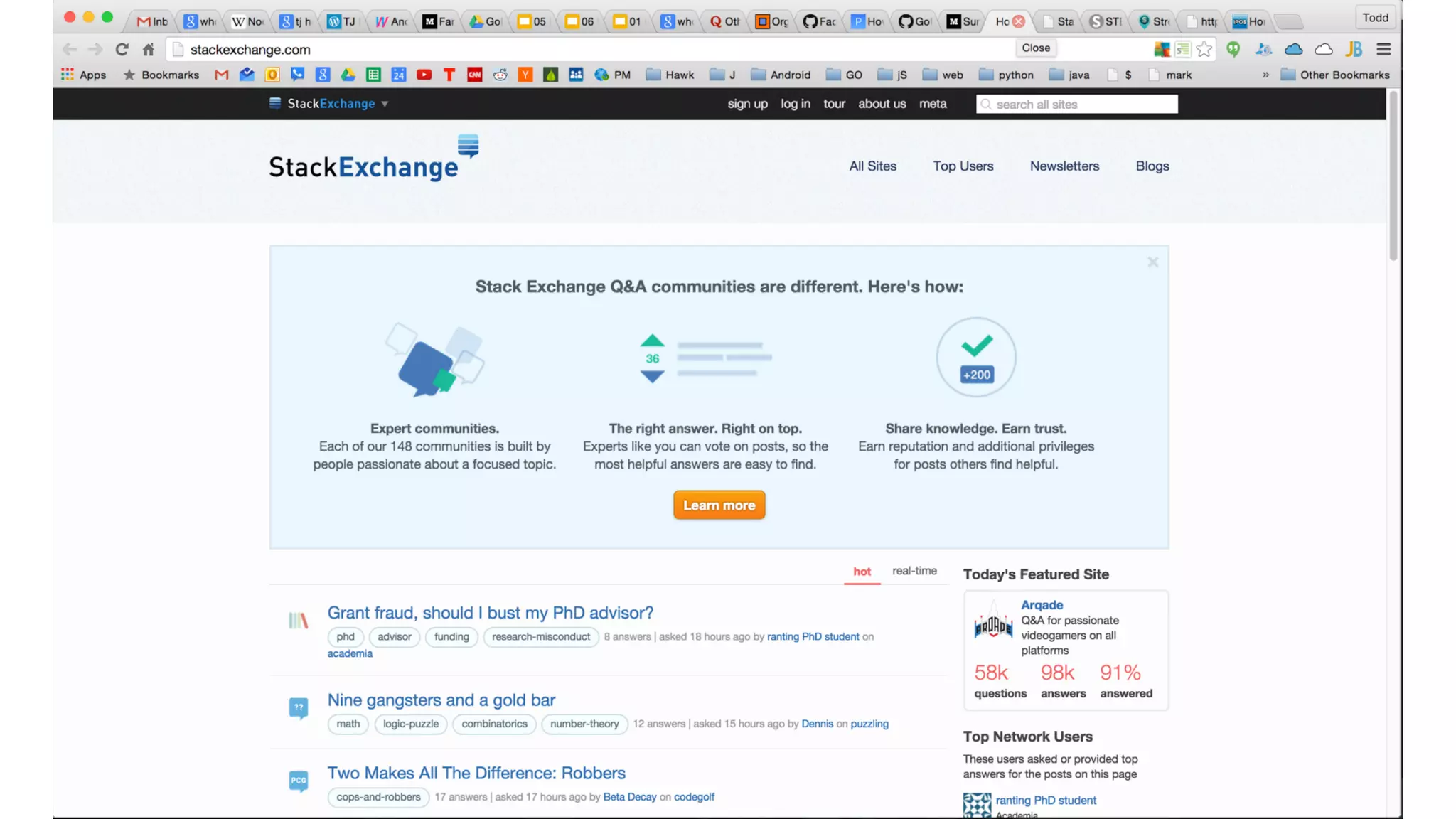
Task: Open the python bookmarks folder
Action: click(x=1006, y=75)
